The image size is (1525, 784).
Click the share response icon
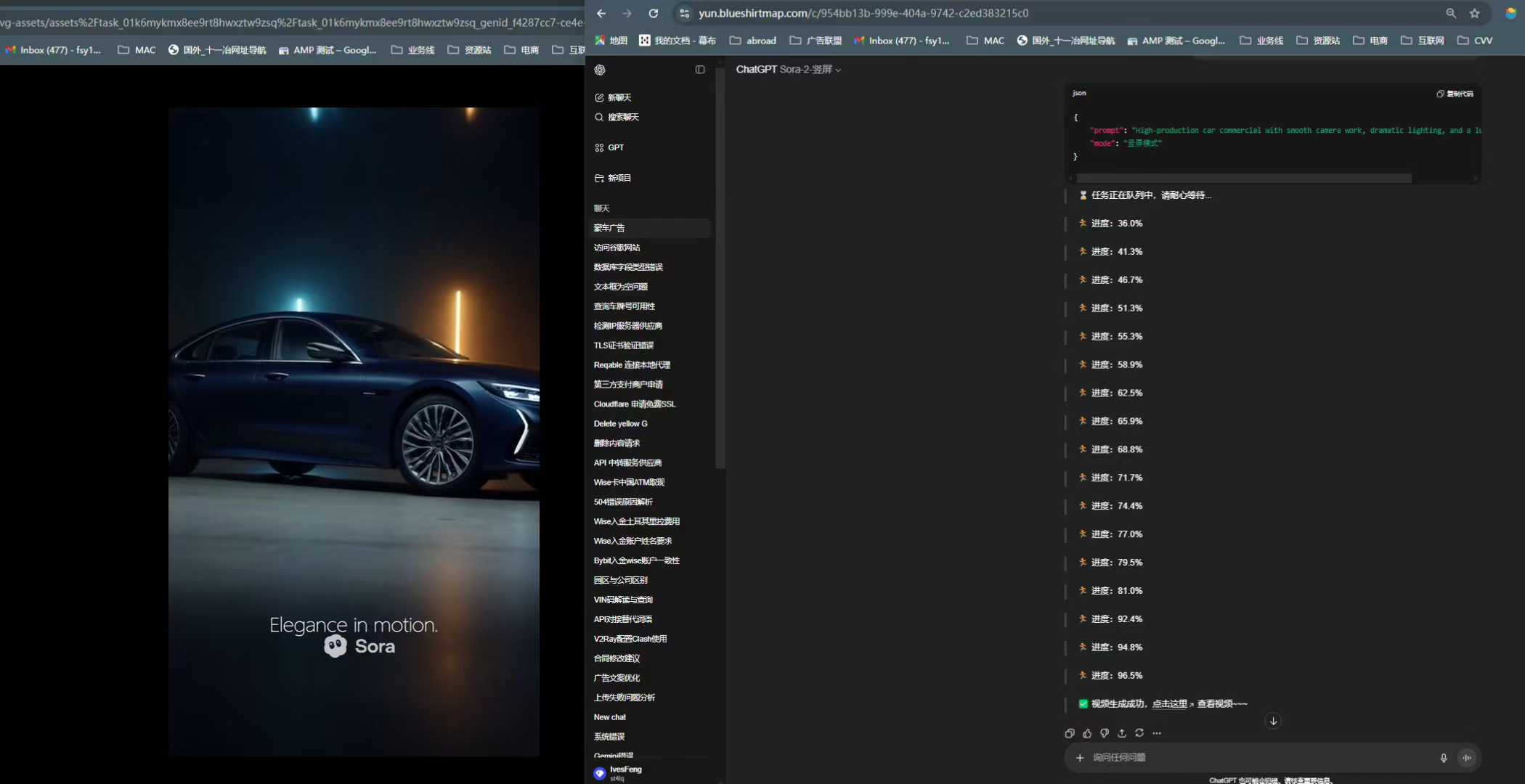[1122, 733]
